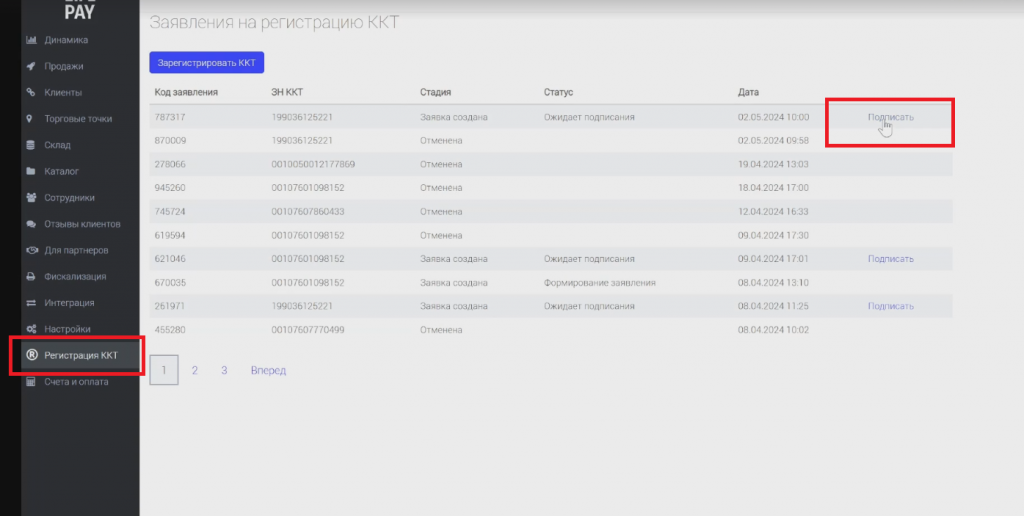Click the Сотрудники people icon
1024x516 pixels.
(x=31, y=198)
